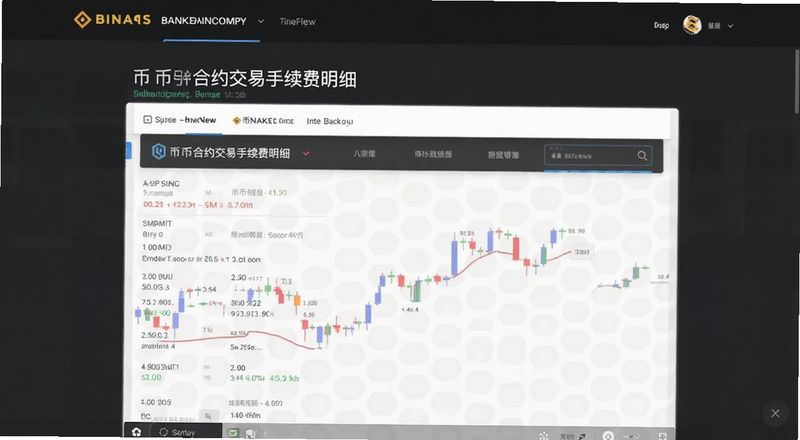Click the blue side tab on window's left edge
Screen dimensions: 800x440
pos(129,151)
